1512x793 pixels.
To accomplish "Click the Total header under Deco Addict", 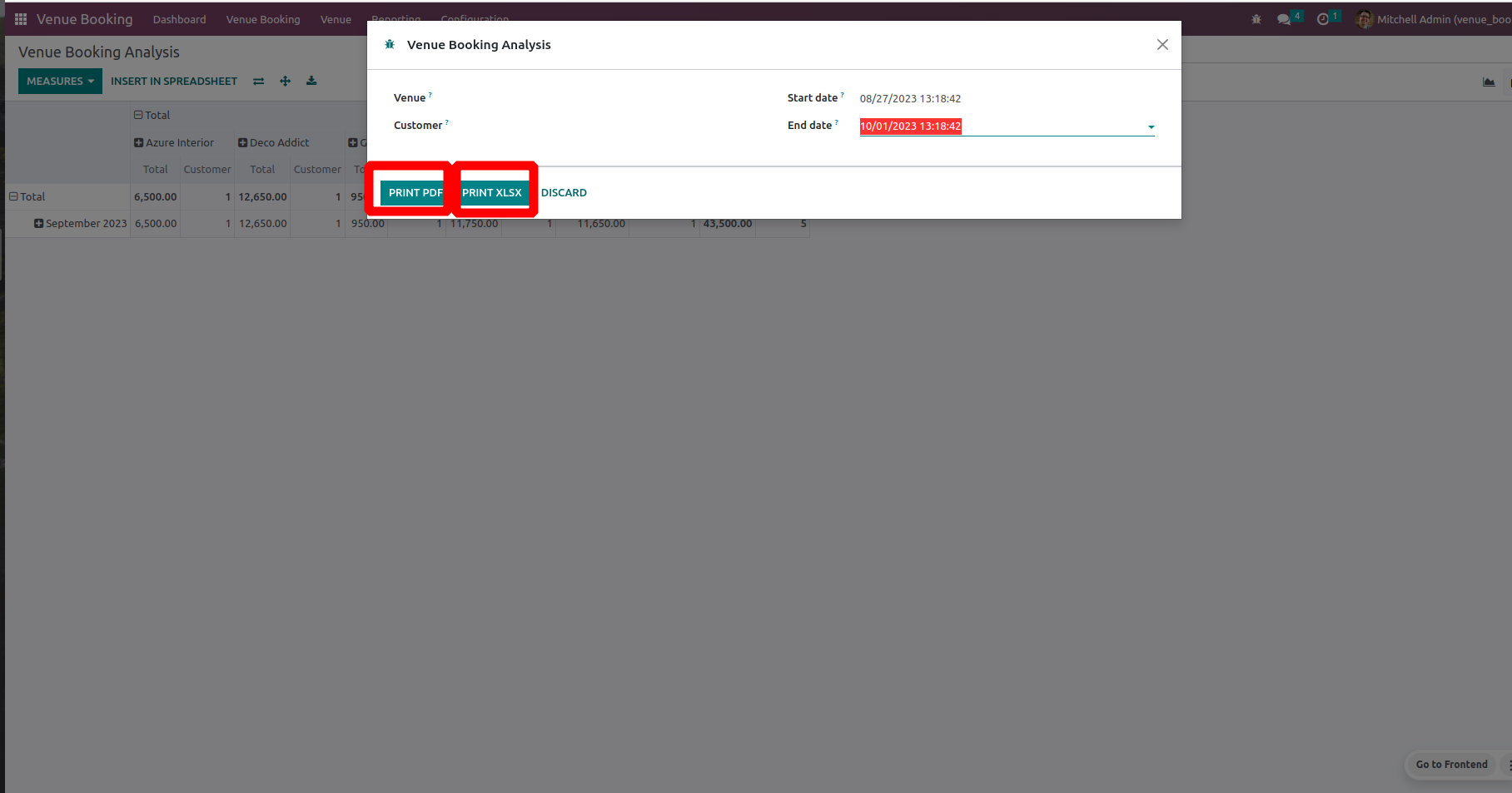I will 262,169.
